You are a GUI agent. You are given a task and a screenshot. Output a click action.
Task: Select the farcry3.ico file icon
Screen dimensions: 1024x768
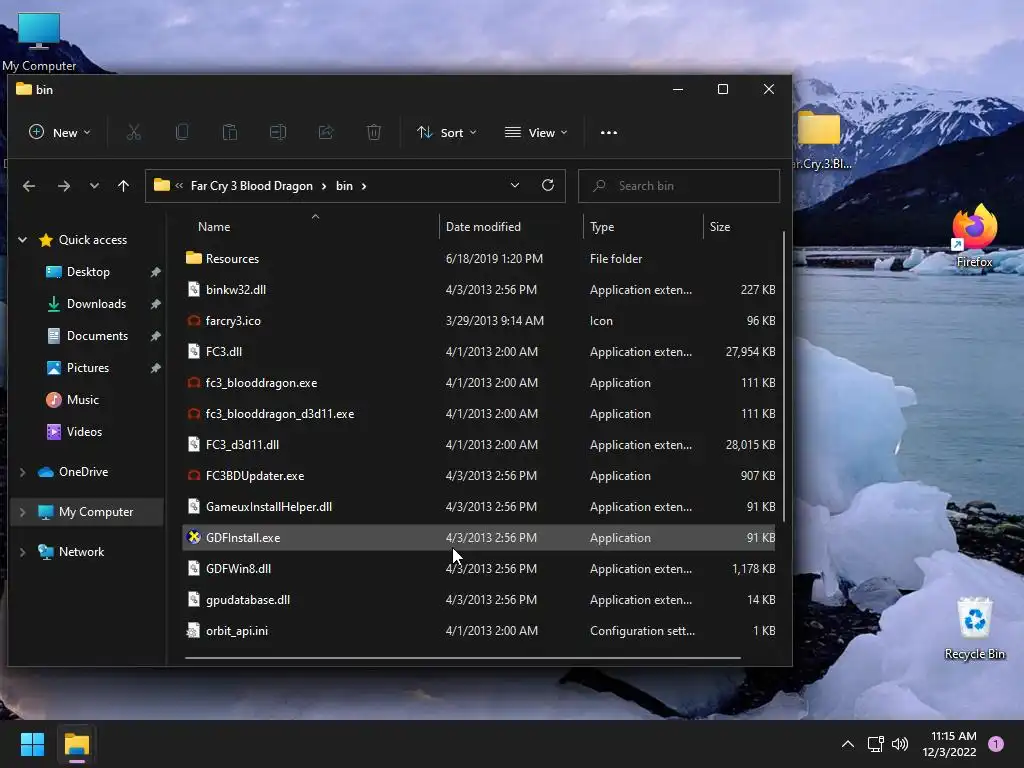[194, 321]
